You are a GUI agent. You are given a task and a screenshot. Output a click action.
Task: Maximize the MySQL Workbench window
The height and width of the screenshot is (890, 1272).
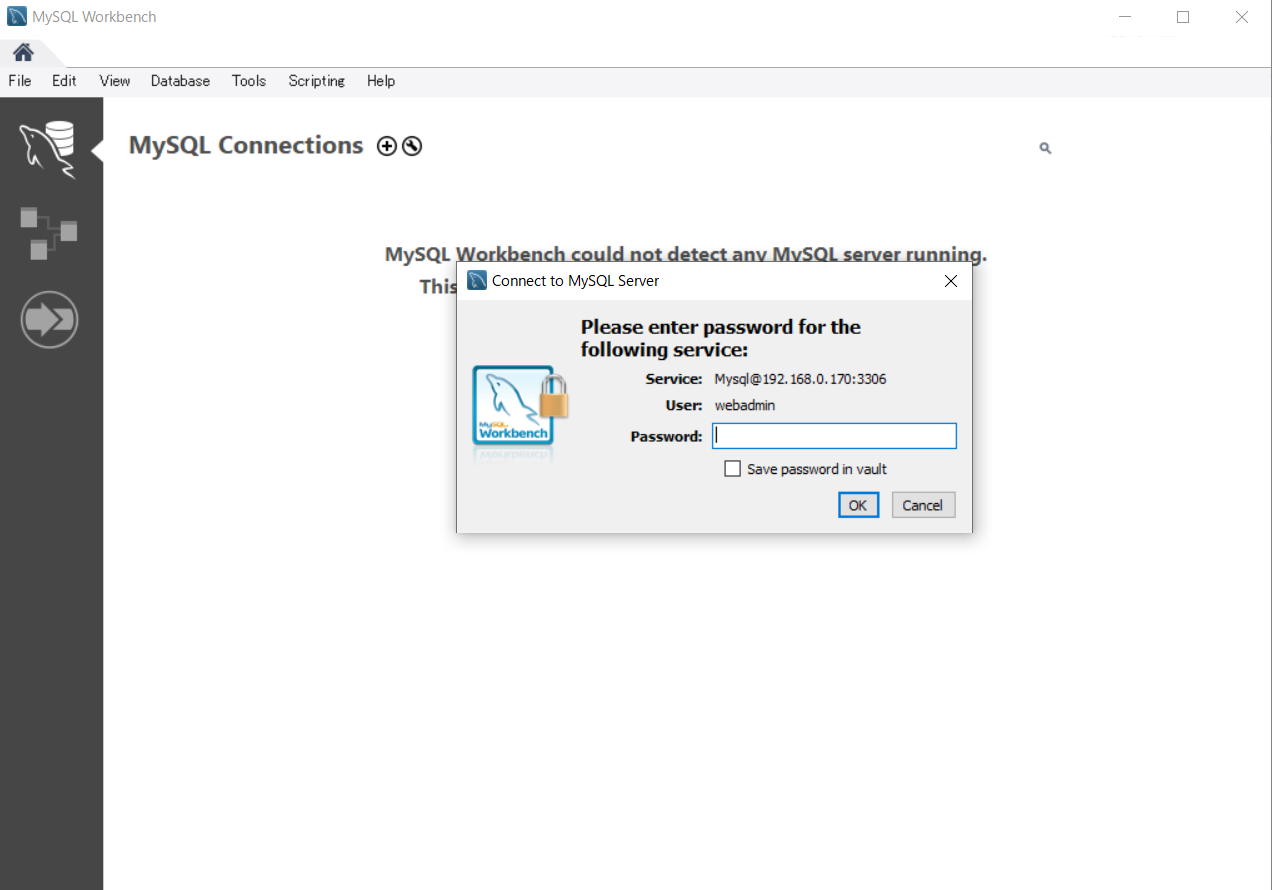(1183, 17)
